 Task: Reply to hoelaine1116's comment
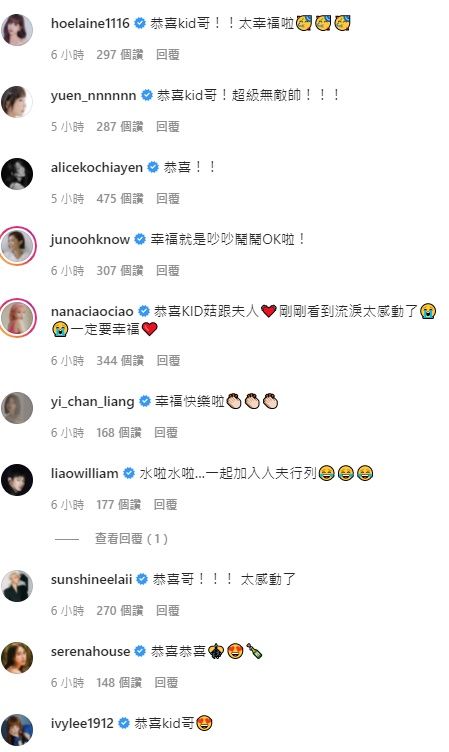tap(168, 55)
